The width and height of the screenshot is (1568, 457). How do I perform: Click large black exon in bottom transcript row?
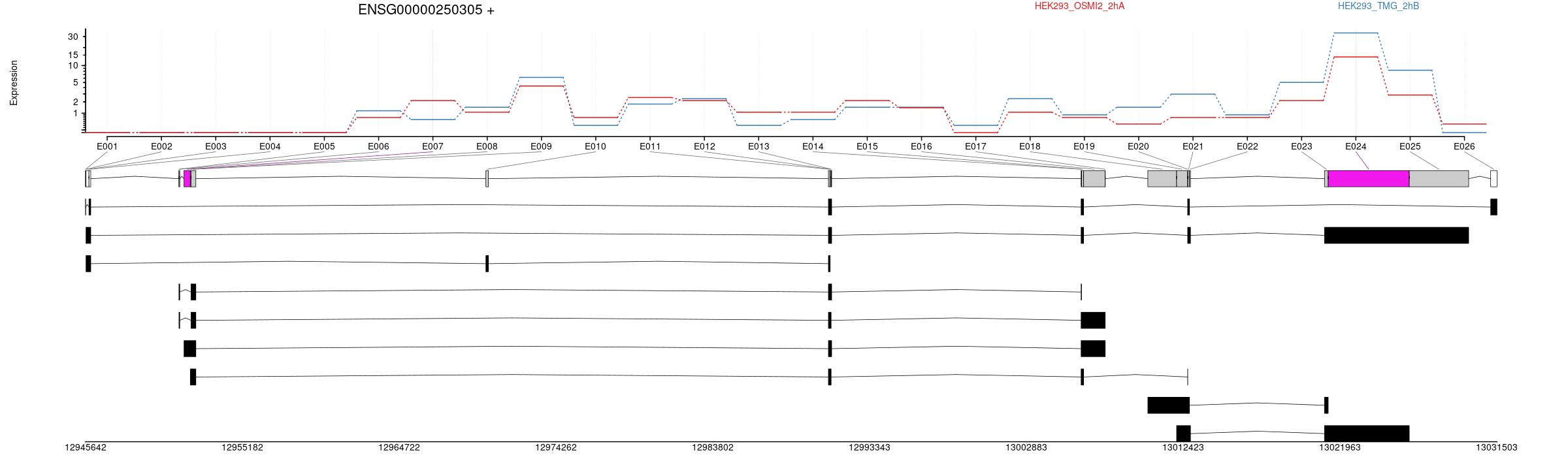coord(1367,433)
